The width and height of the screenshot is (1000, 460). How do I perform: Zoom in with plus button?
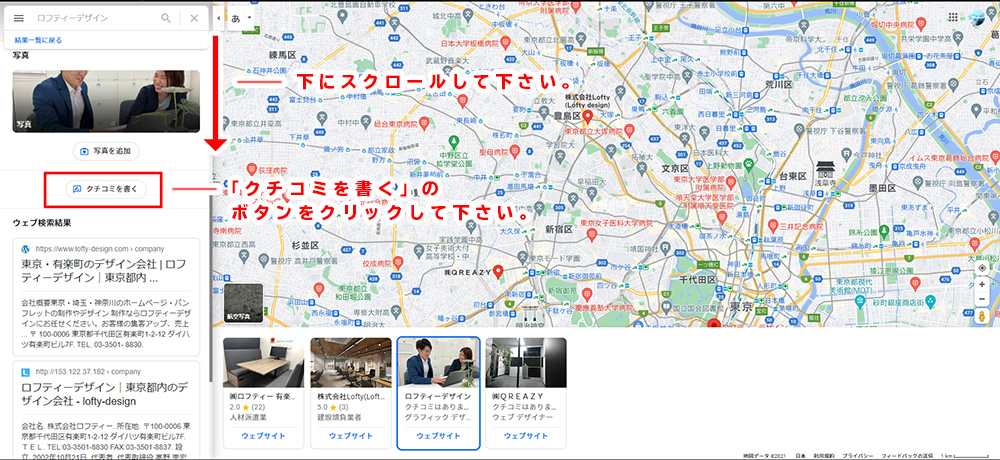(982, 285)
